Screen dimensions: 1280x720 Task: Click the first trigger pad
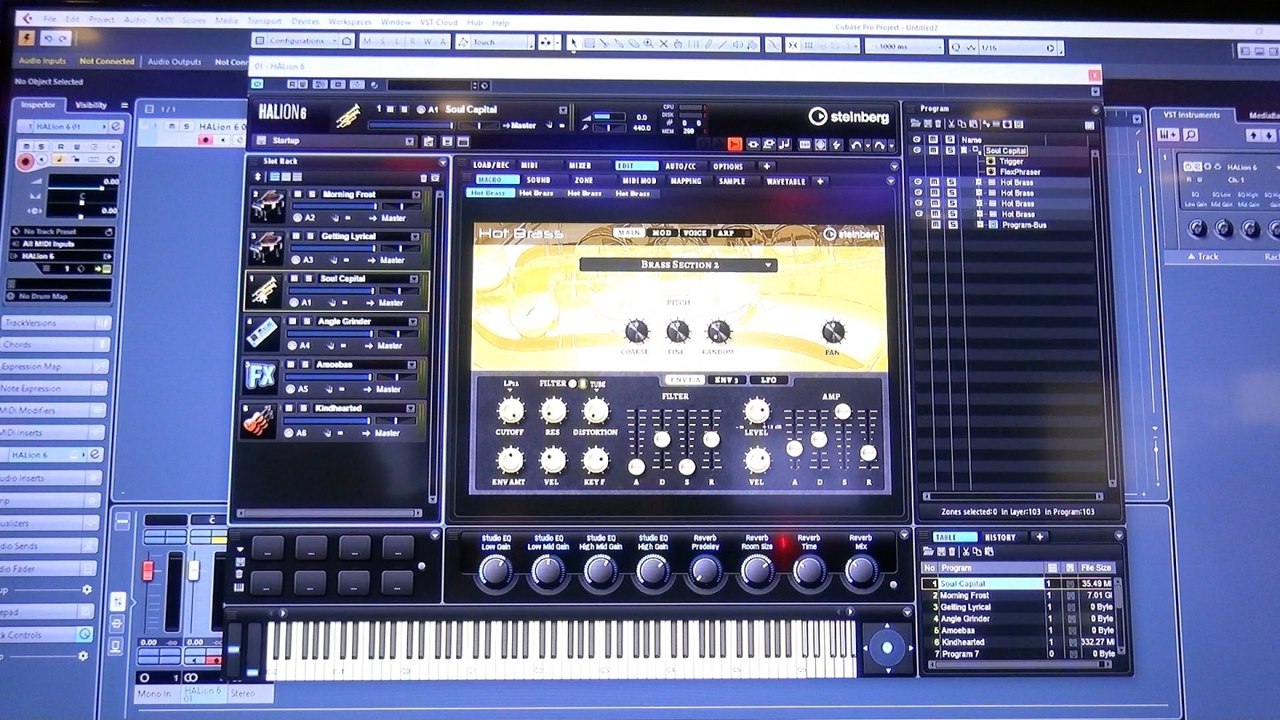(x=267, y=547)
